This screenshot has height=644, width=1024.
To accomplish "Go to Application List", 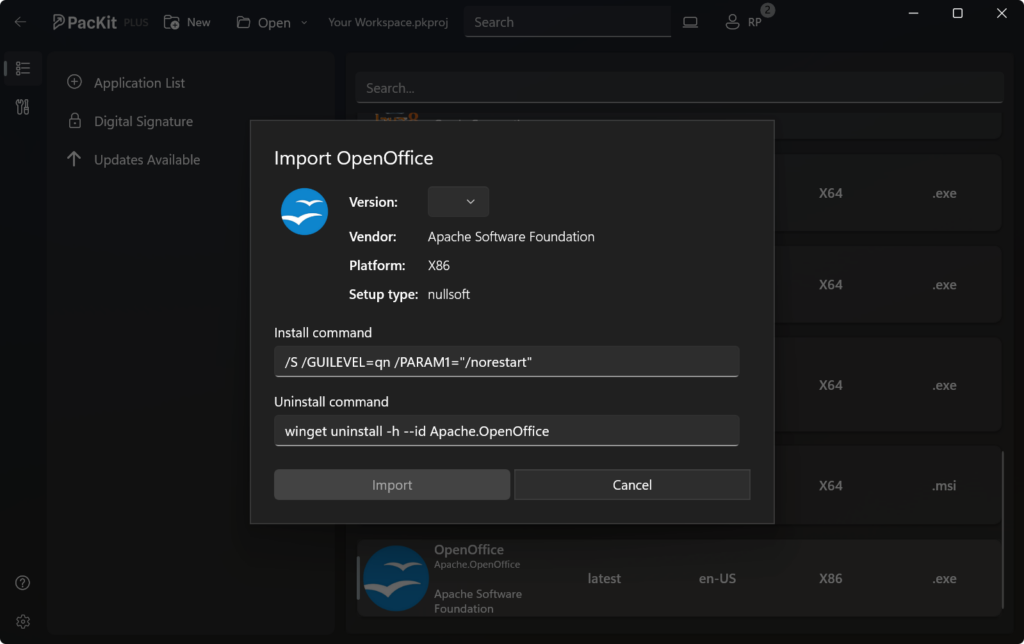I will pos(139,83).
